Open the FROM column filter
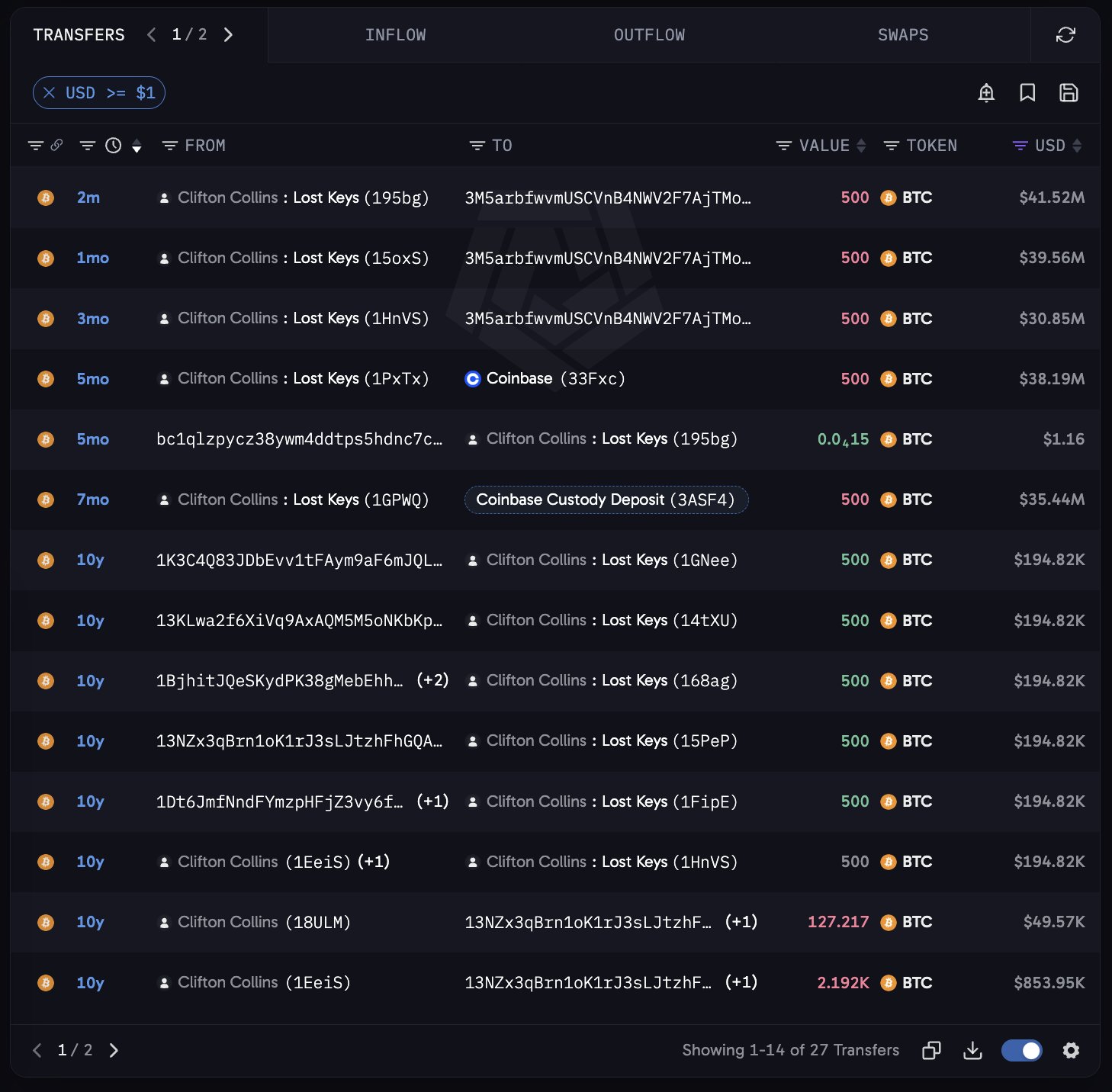The width and height of the screenshot is (1112, 1092). [170, 146]
